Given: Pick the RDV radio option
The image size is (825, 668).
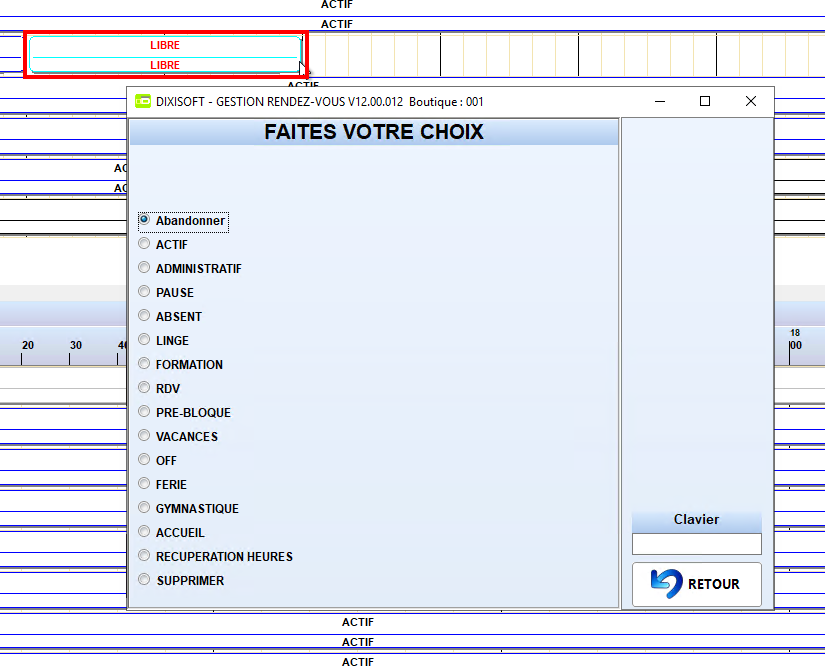Looking at the screenshot, I should (159, 389).
